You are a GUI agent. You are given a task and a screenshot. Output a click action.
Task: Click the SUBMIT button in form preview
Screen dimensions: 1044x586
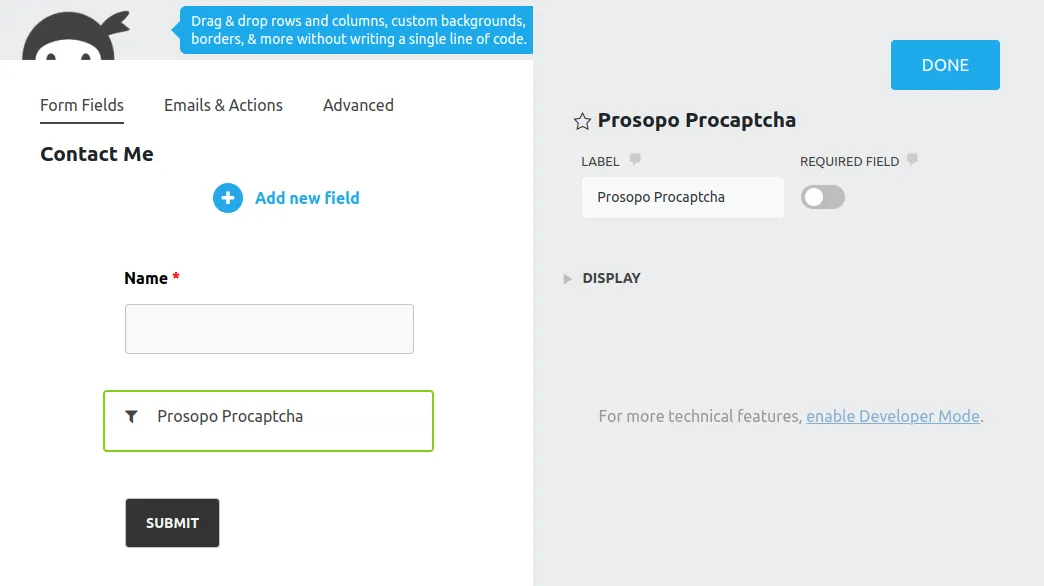[x=172, y=523]
